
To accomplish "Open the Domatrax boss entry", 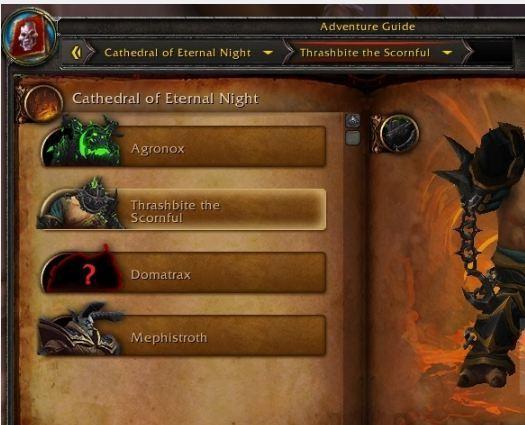I will pos(183,272).
